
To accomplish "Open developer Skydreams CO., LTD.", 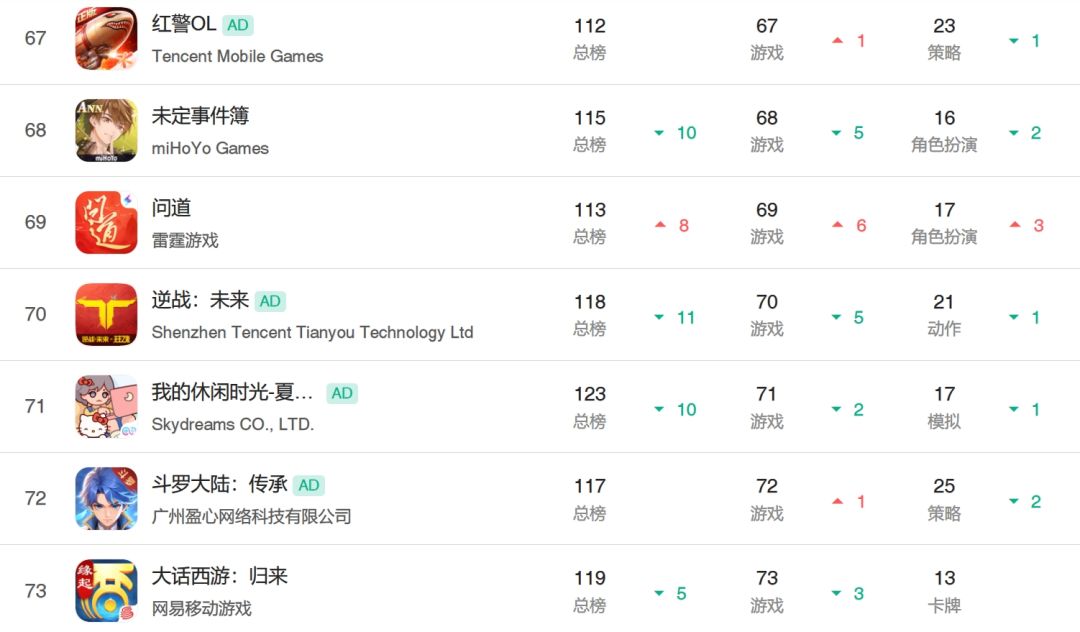I will [x=232, y=424].
